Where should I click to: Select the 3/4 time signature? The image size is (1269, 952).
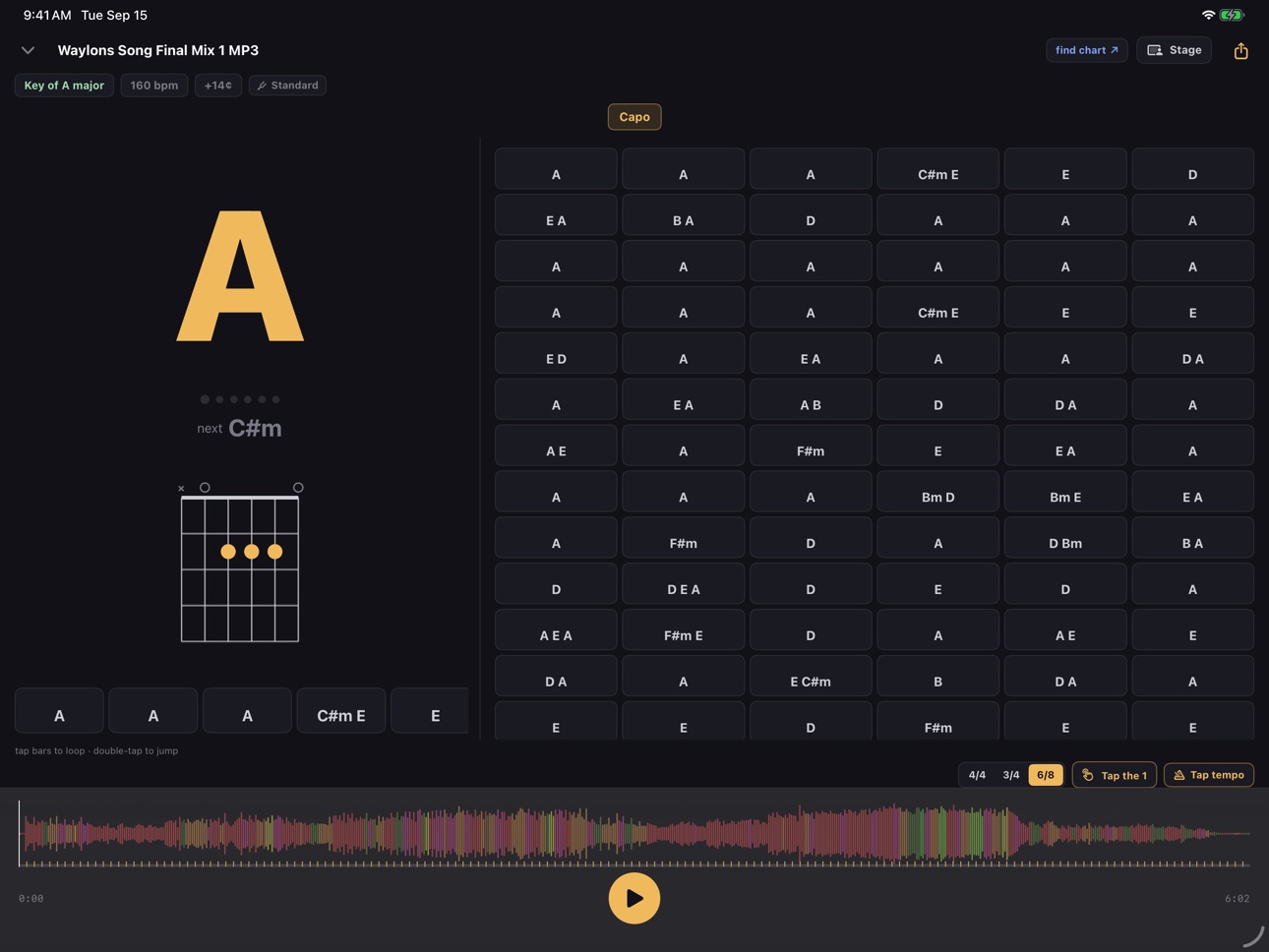[1011, 775]
